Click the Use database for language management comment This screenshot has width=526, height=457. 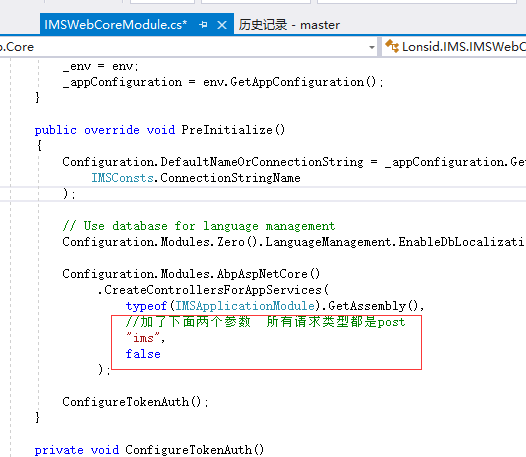199,226
